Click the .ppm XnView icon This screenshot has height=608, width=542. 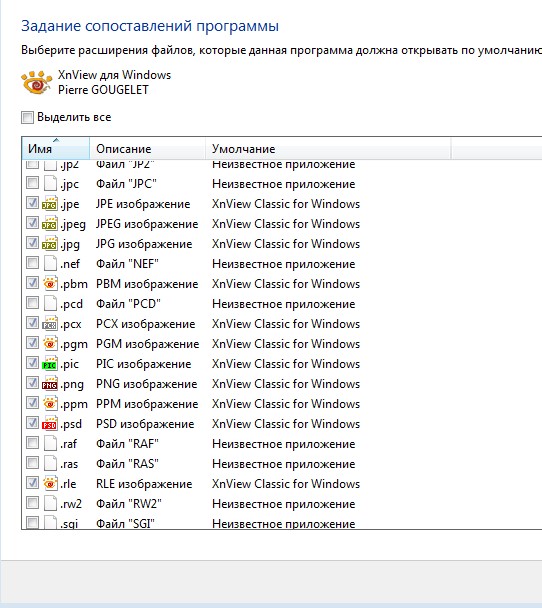tap(50, 404)
